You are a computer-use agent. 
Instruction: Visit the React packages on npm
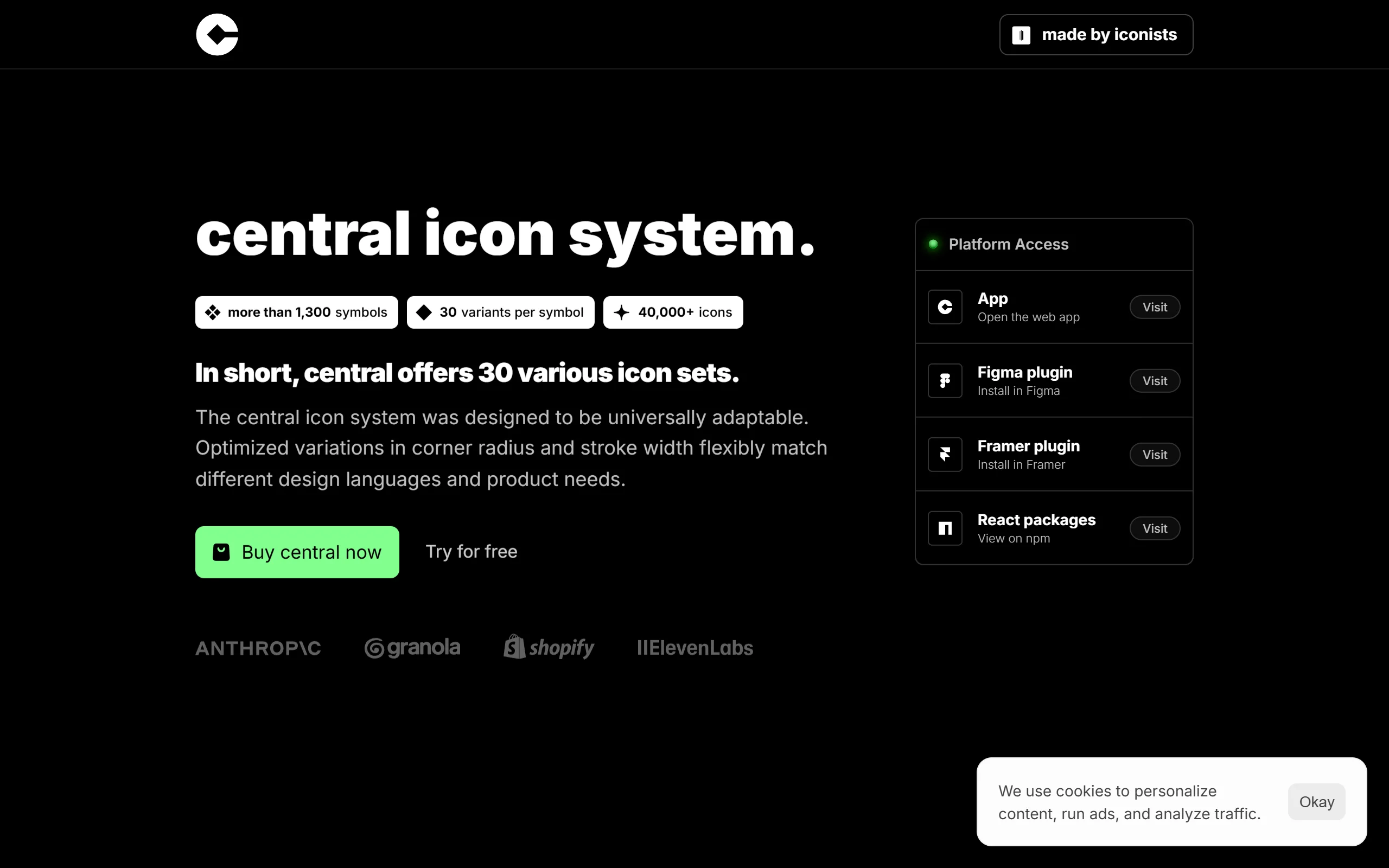1155,528
